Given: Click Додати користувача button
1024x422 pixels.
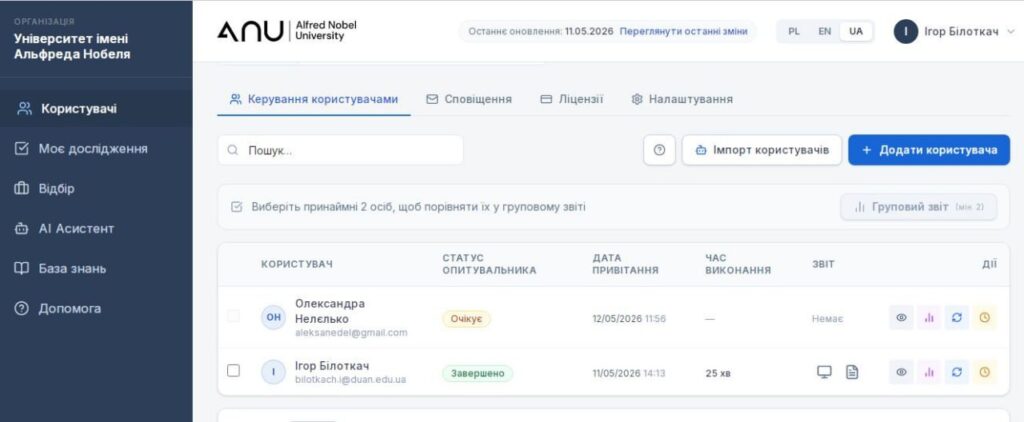Looking at the screenshot, I should coord(929,150).
